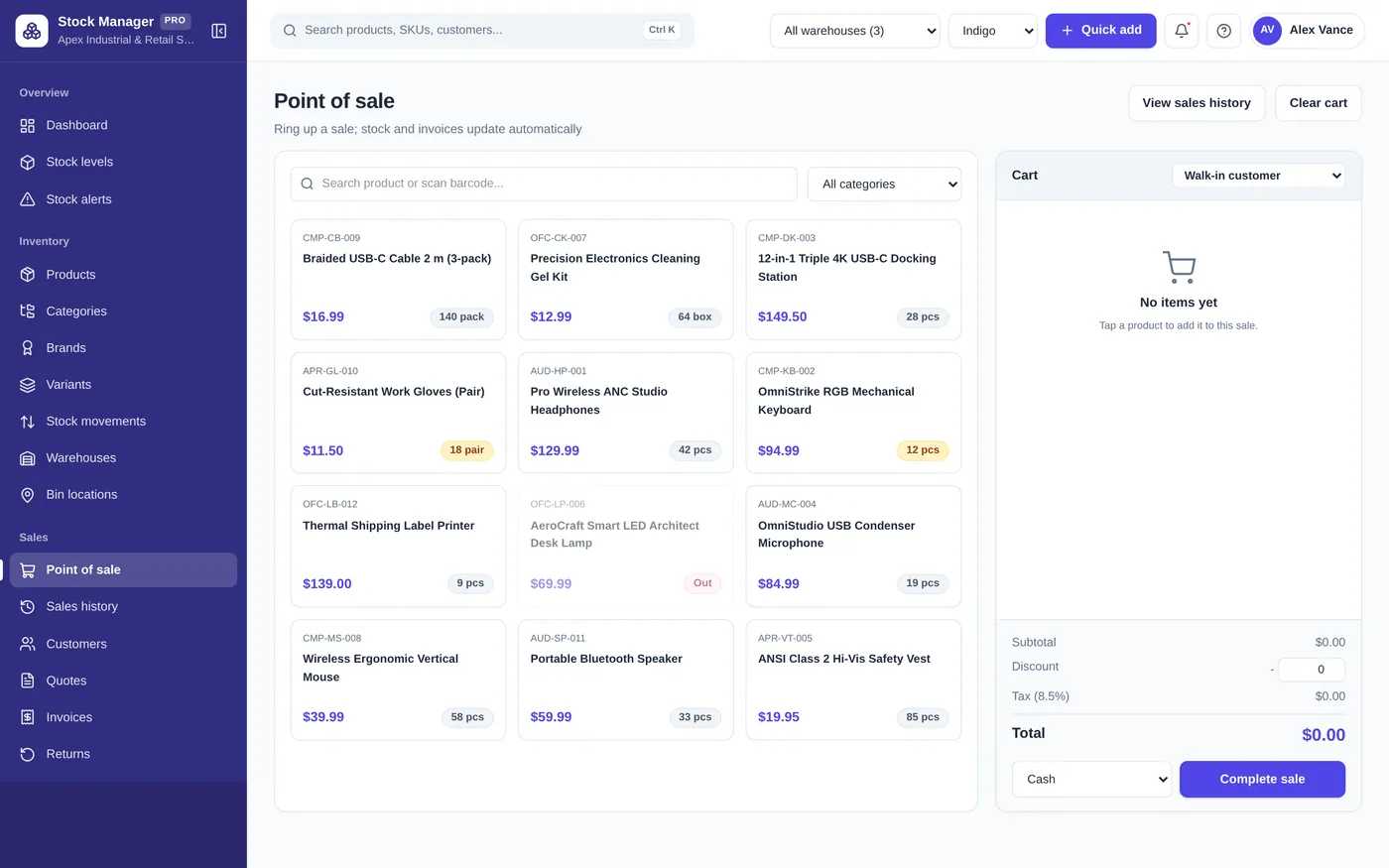This screenshot has height=868, width=1389.
Task: Add OmniStudio USB Condenser Microphone card
Action: click(853, 547)
